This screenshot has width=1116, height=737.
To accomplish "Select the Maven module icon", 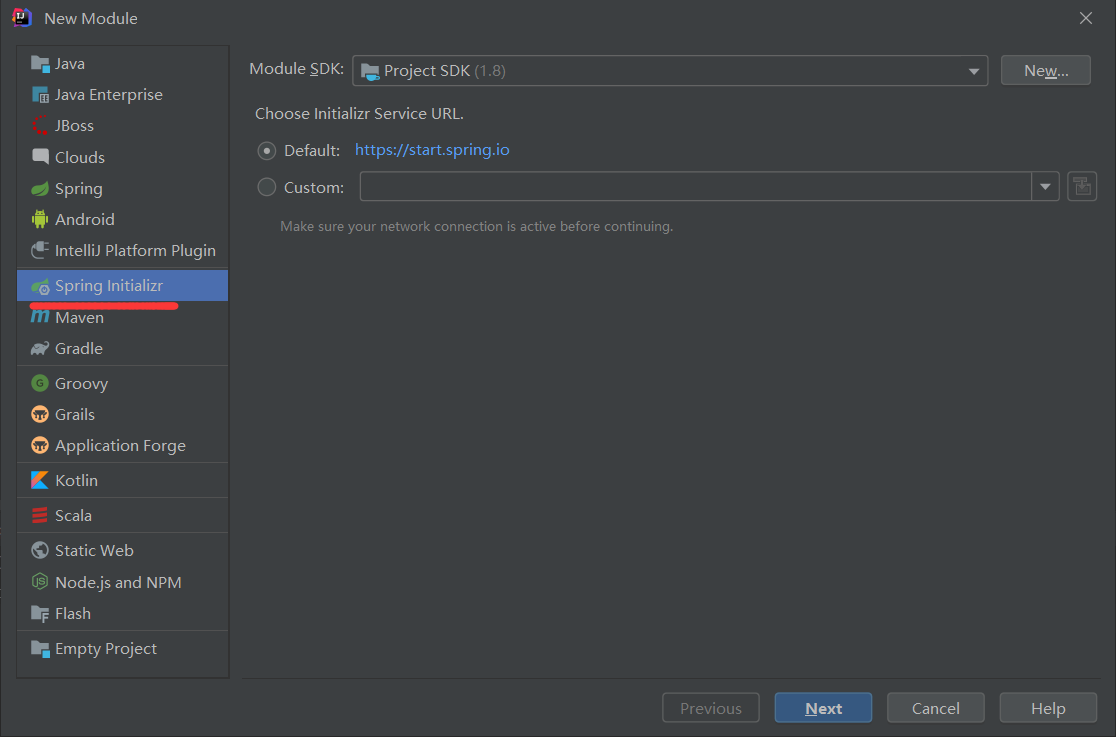I will point(40,317).
